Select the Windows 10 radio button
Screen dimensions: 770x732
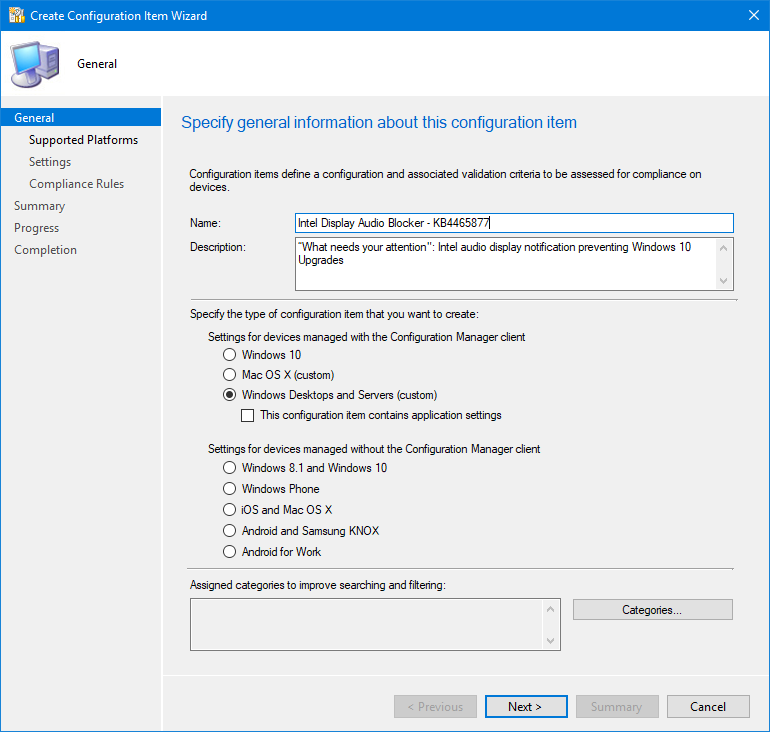[x=230, y=355]
